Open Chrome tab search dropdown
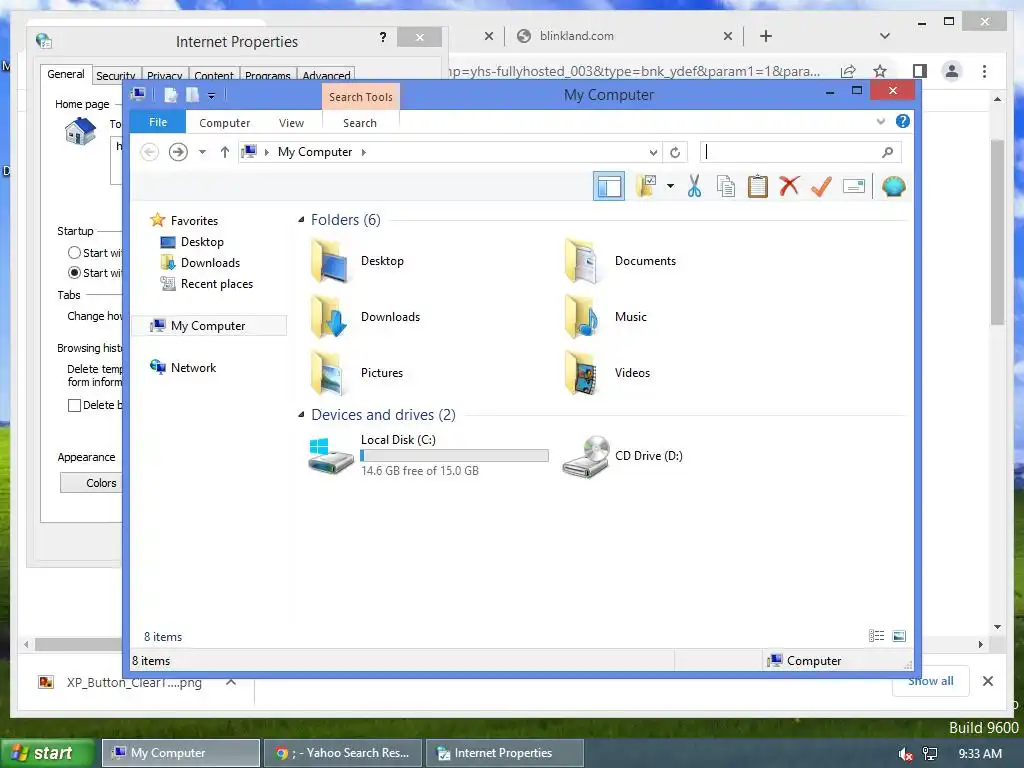 point(884,36)
